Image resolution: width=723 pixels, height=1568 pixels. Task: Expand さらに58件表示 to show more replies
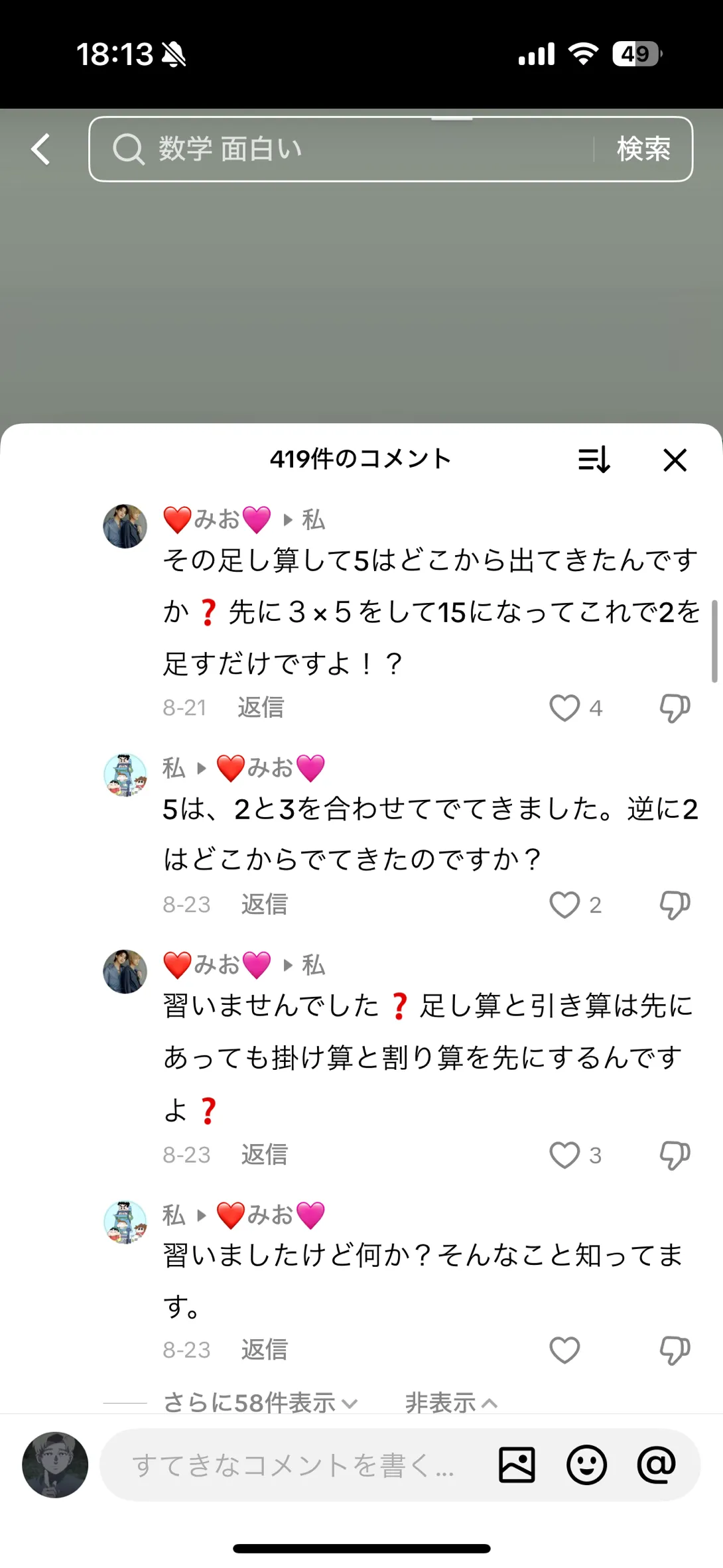coord(261,1403)
